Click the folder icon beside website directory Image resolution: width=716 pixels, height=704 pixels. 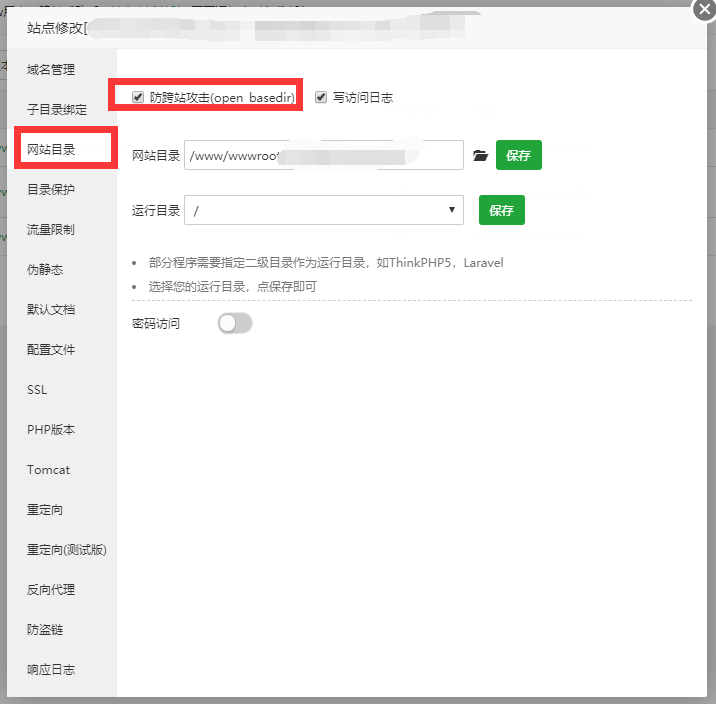click(x=480, y=156)
